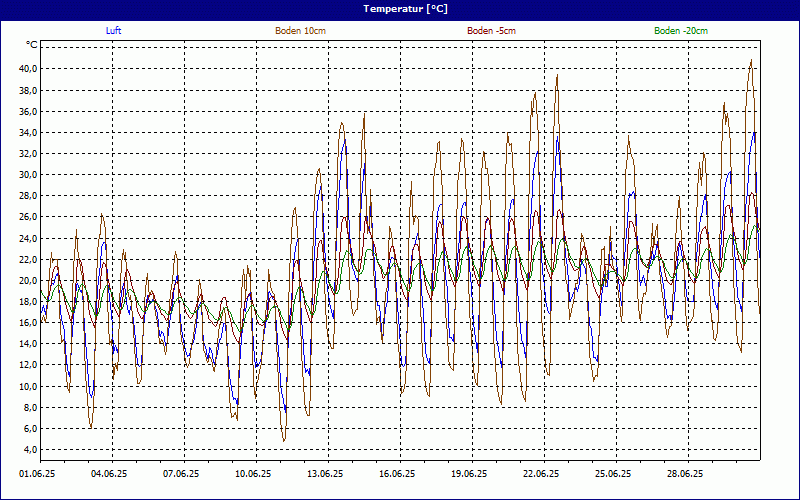The width and height of the screenshot is (800, 500).
Task: Click the 10.06.25 x-axis label
Action: pyautogui.click(x=253, y=474)
